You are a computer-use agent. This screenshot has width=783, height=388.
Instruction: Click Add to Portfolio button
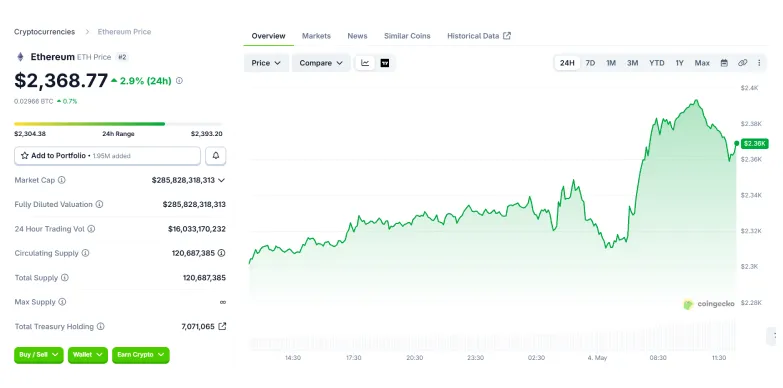(x=107, y=156)
